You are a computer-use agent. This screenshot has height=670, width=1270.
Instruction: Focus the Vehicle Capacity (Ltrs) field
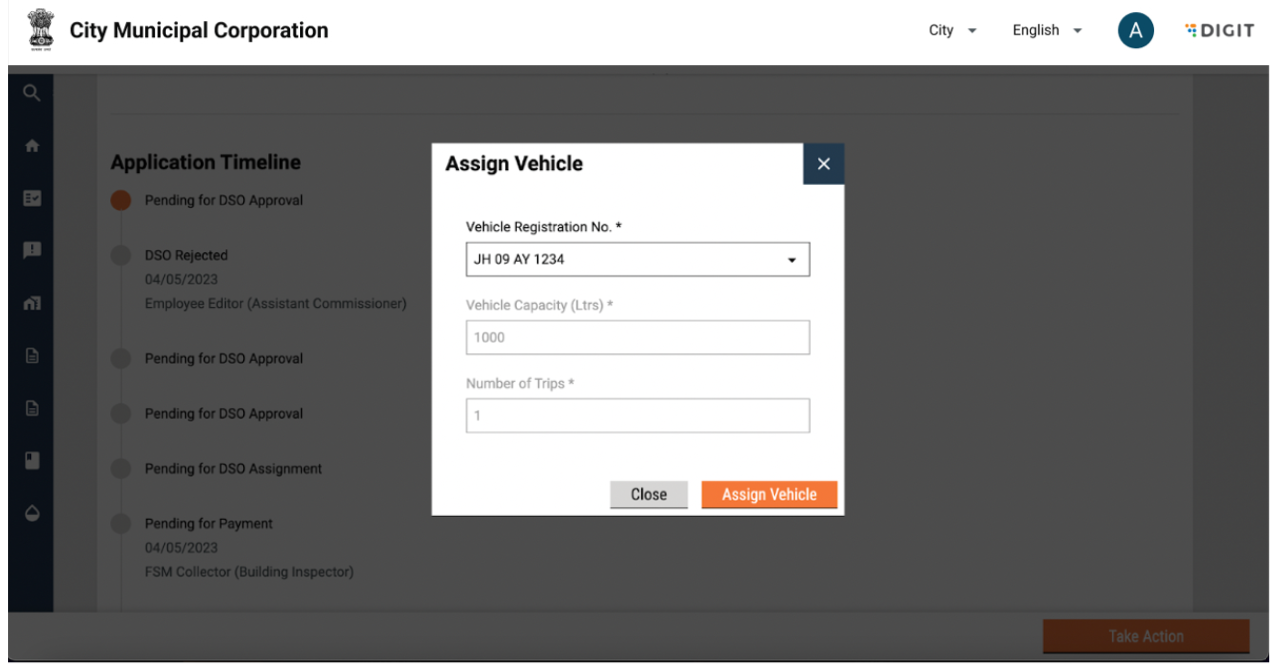638,338
